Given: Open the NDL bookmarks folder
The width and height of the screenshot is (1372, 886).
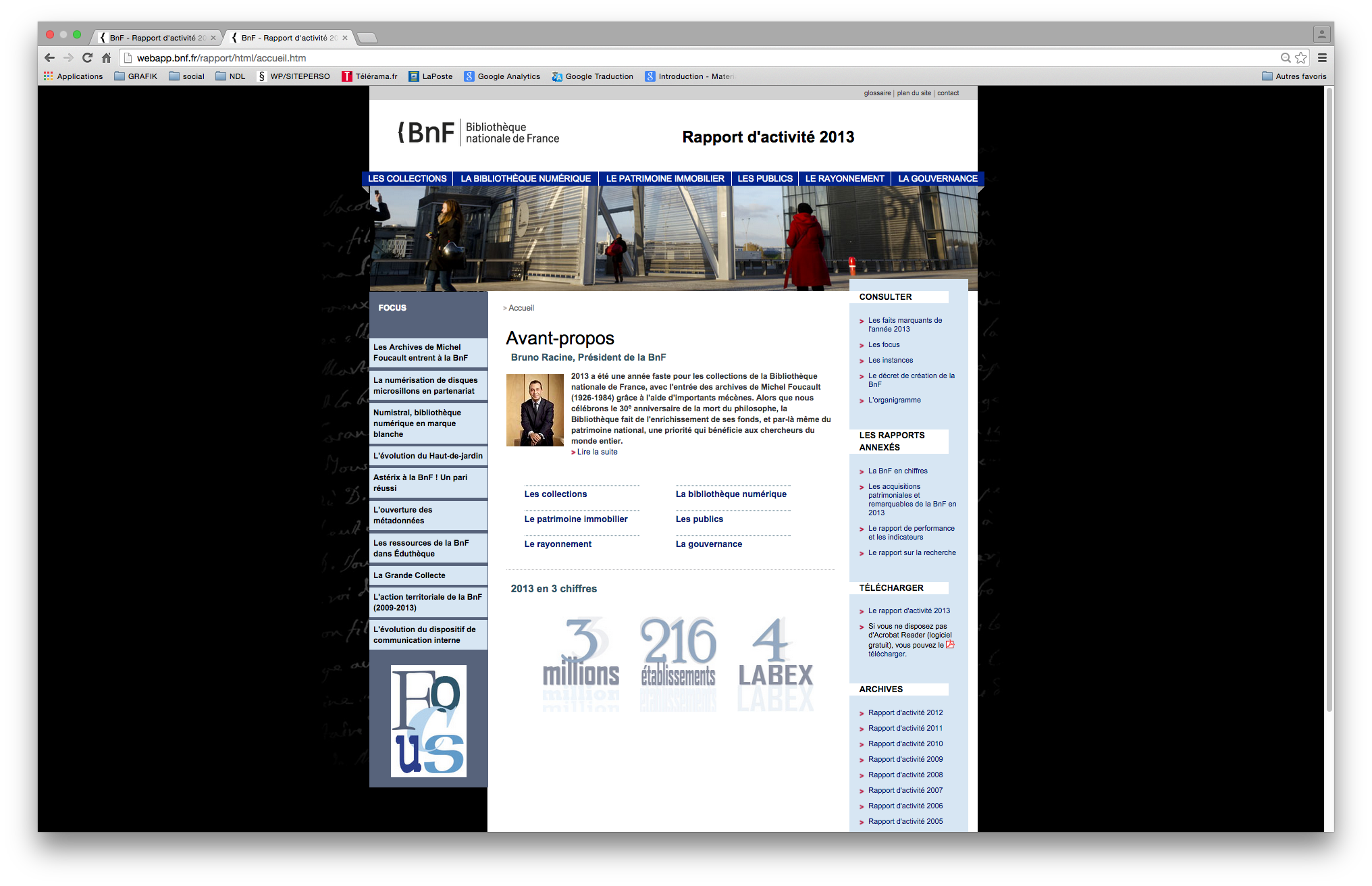Looking at the screenshot, I should point(230,76).
